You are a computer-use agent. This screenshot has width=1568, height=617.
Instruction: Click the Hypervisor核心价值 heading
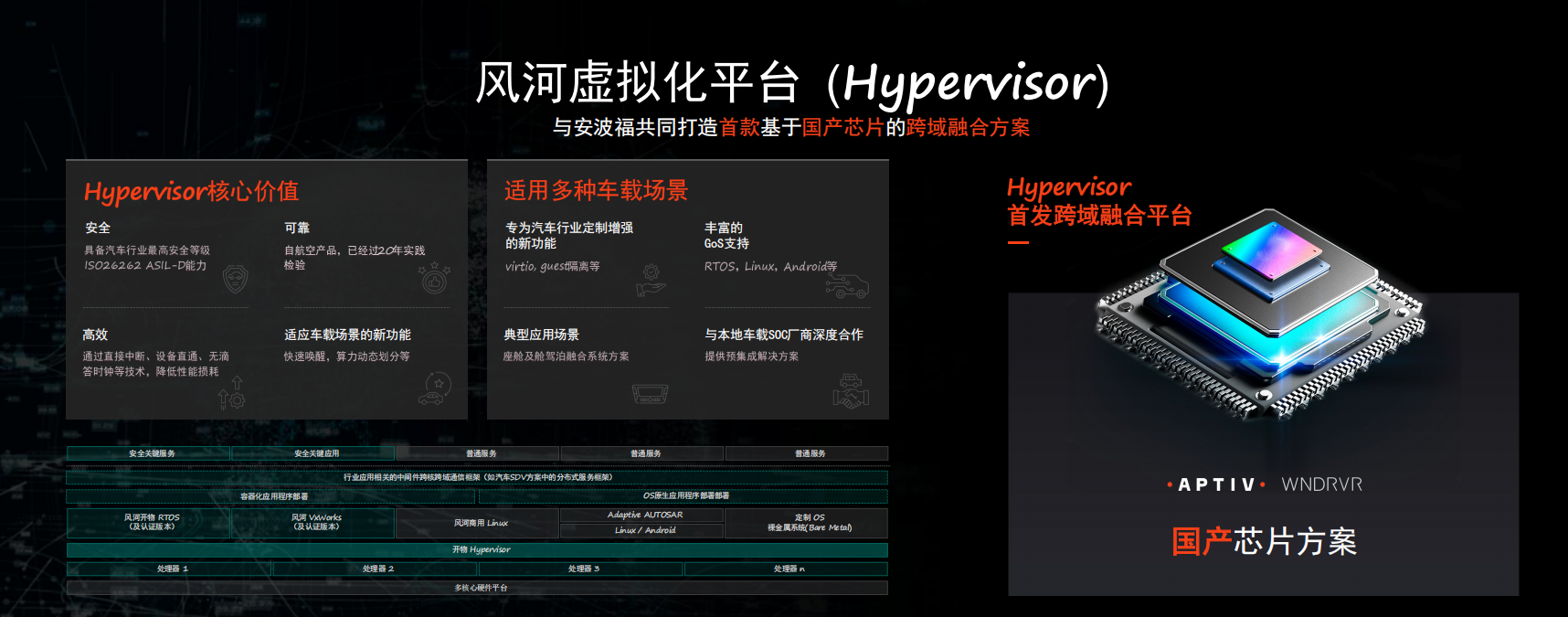point(191,191)
